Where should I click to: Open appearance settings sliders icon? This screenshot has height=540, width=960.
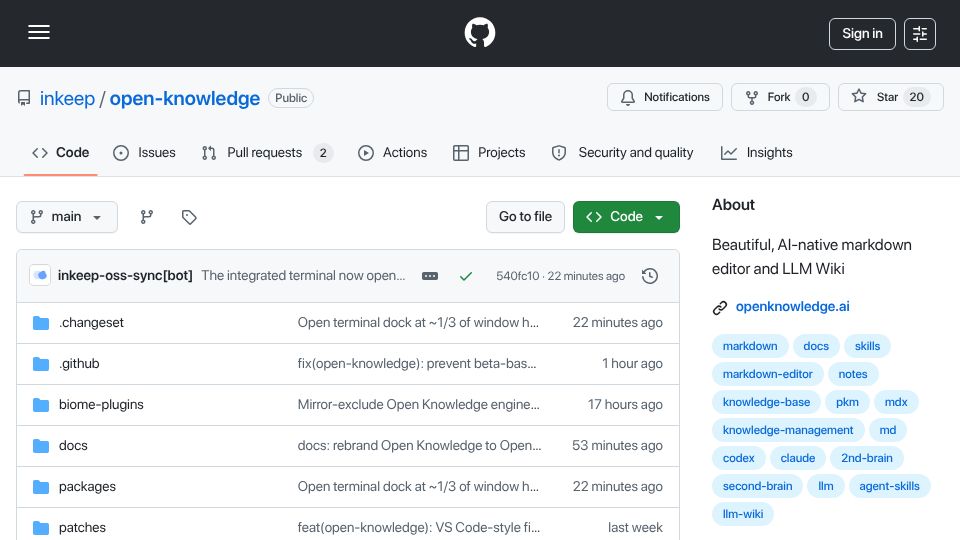point(920,34)
